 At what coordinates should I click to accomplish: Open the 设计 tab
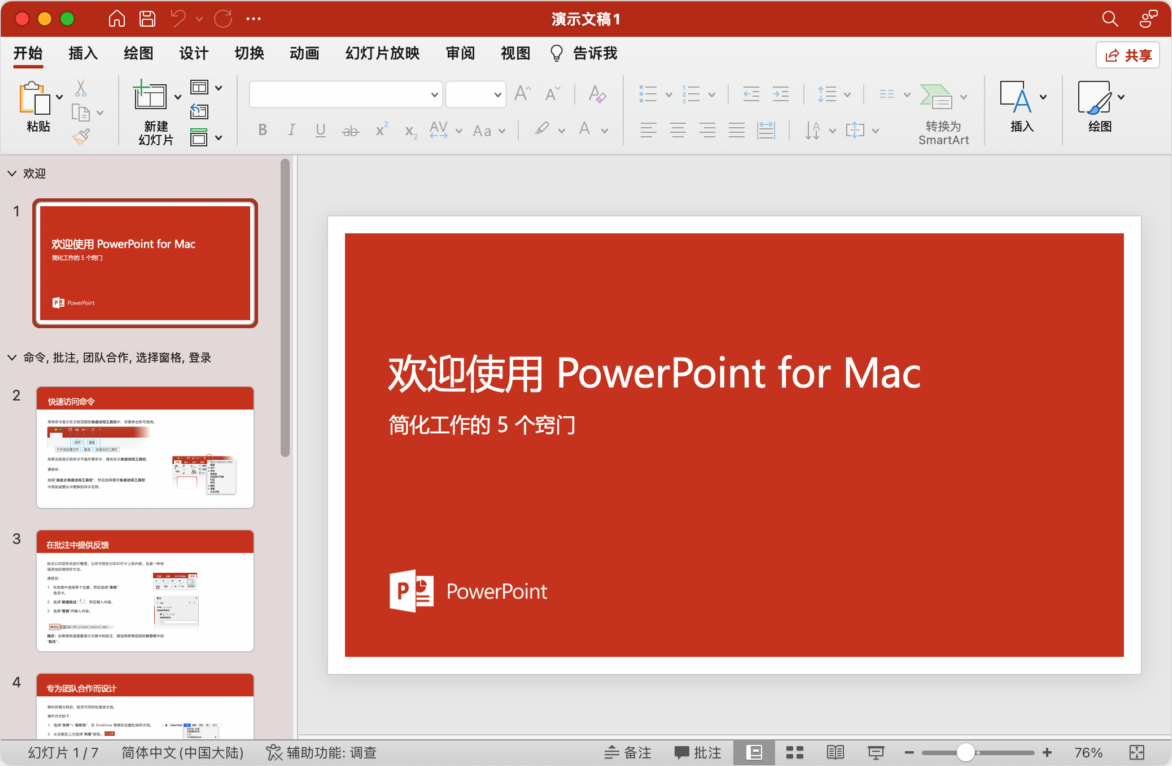[194, 53]
